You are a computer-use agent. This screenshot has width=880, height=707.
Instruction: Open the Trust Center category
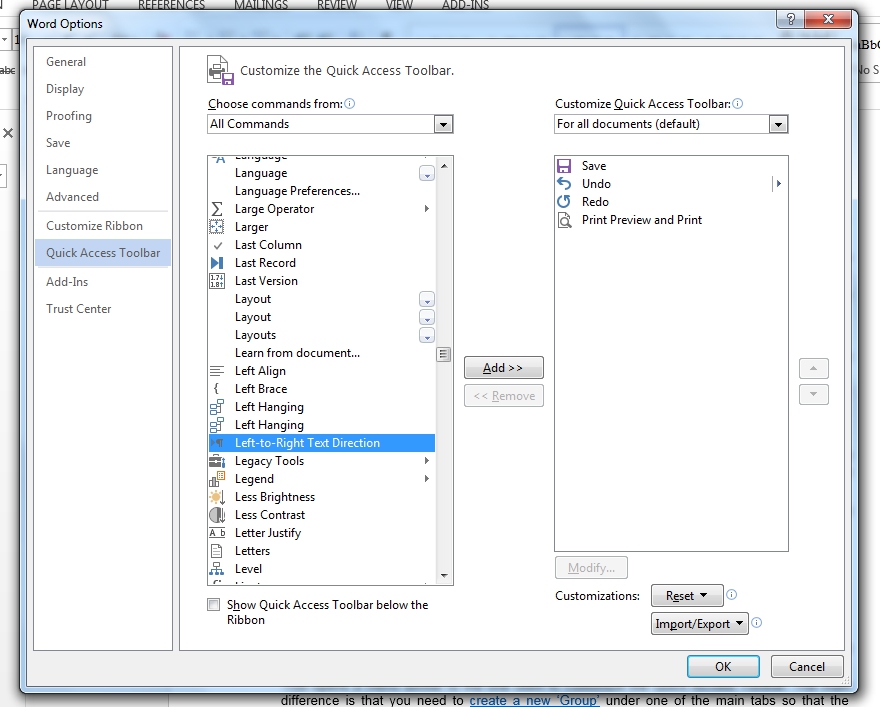click(x=79, y=309)
